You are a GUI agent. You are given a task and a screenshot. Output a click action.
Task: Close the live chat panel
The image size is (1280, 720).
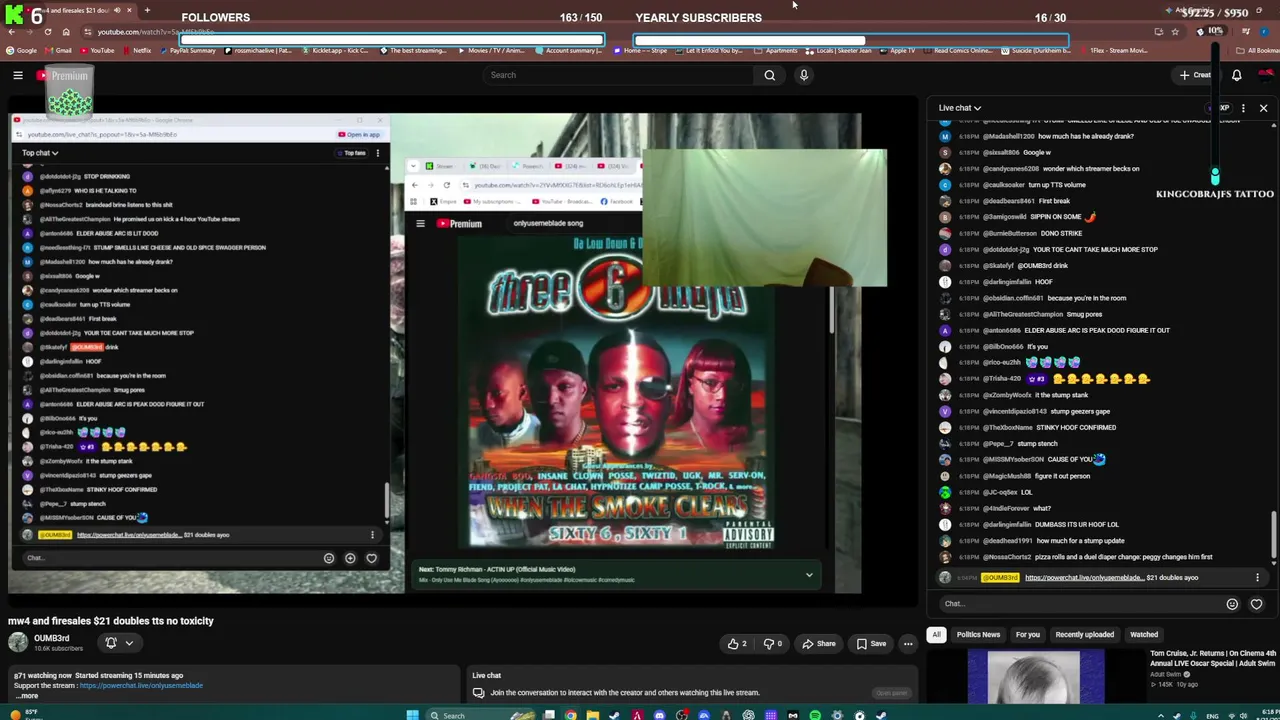[1263, 108]
